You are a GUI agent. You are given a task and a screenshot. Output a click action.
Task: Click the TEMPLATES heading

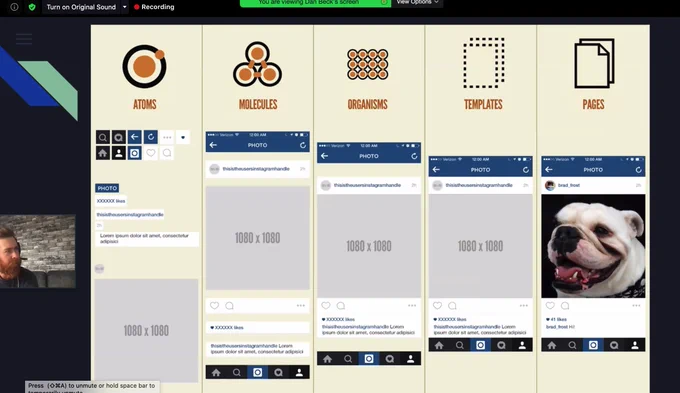[x=483, y=105]
